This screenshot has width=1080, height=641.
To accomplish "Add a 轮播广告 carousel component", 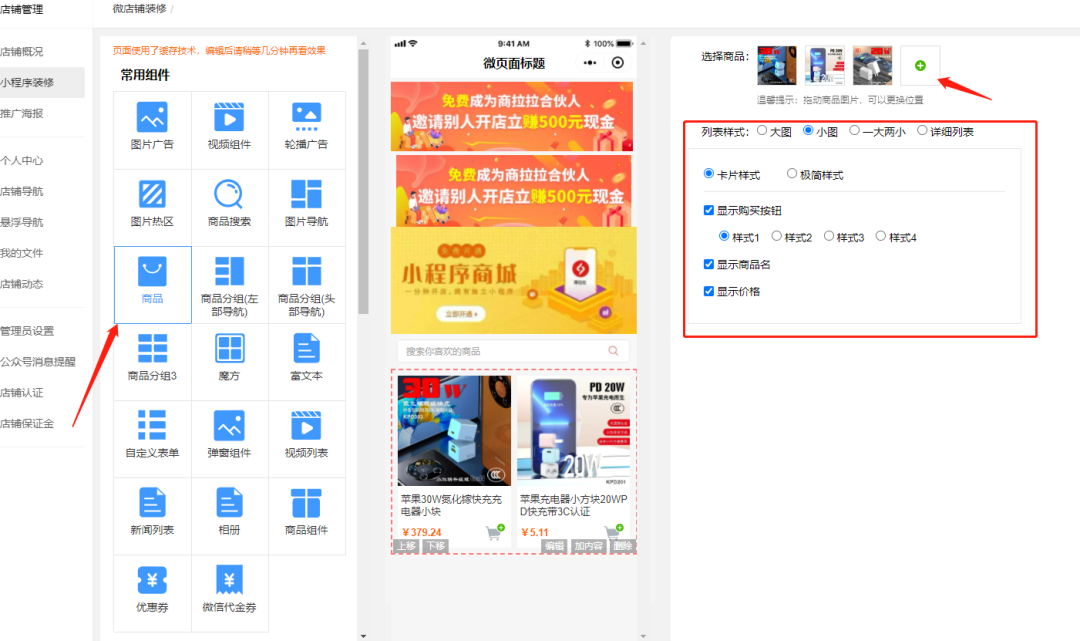I will click(x=306, y=128).
